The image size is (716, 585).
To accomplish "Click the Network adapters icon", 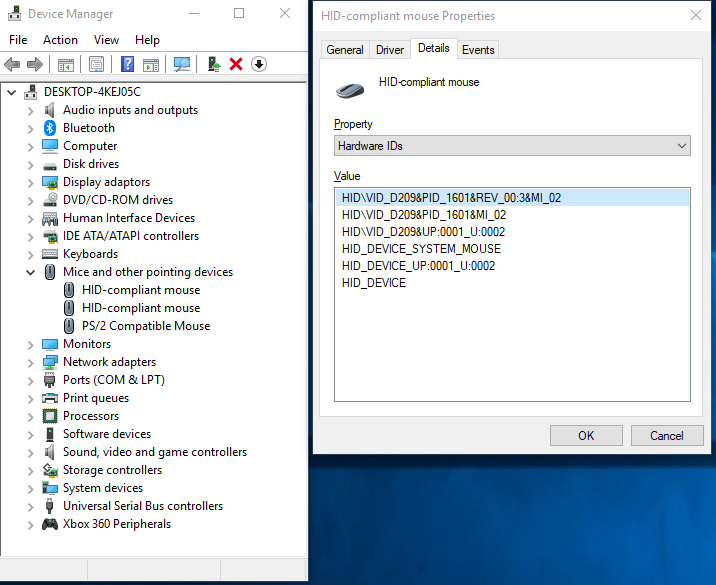I will (x=50, y=362).
